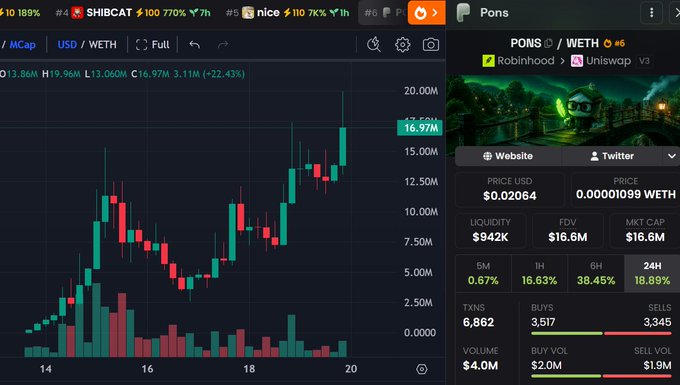Screen dimensions: 680x385
Task: Select the 1H timeframe tab
Action: click(539, 274)
